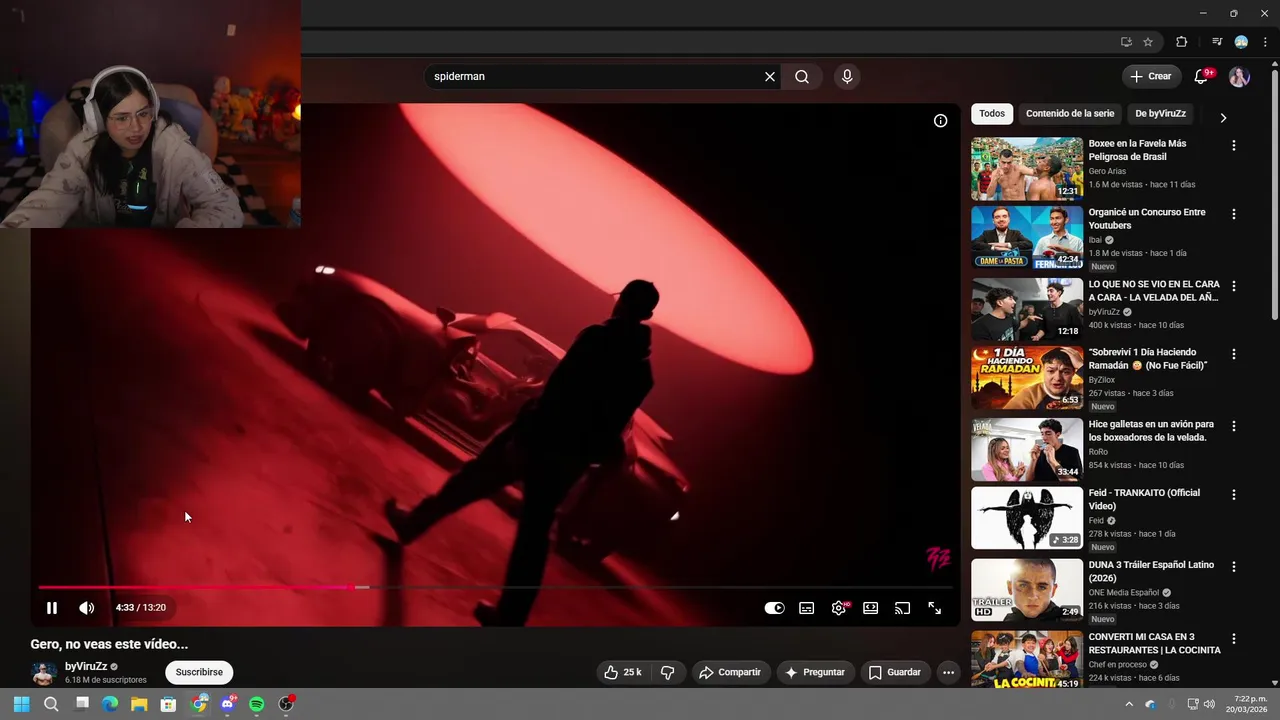Open the player settings gear

839,608
